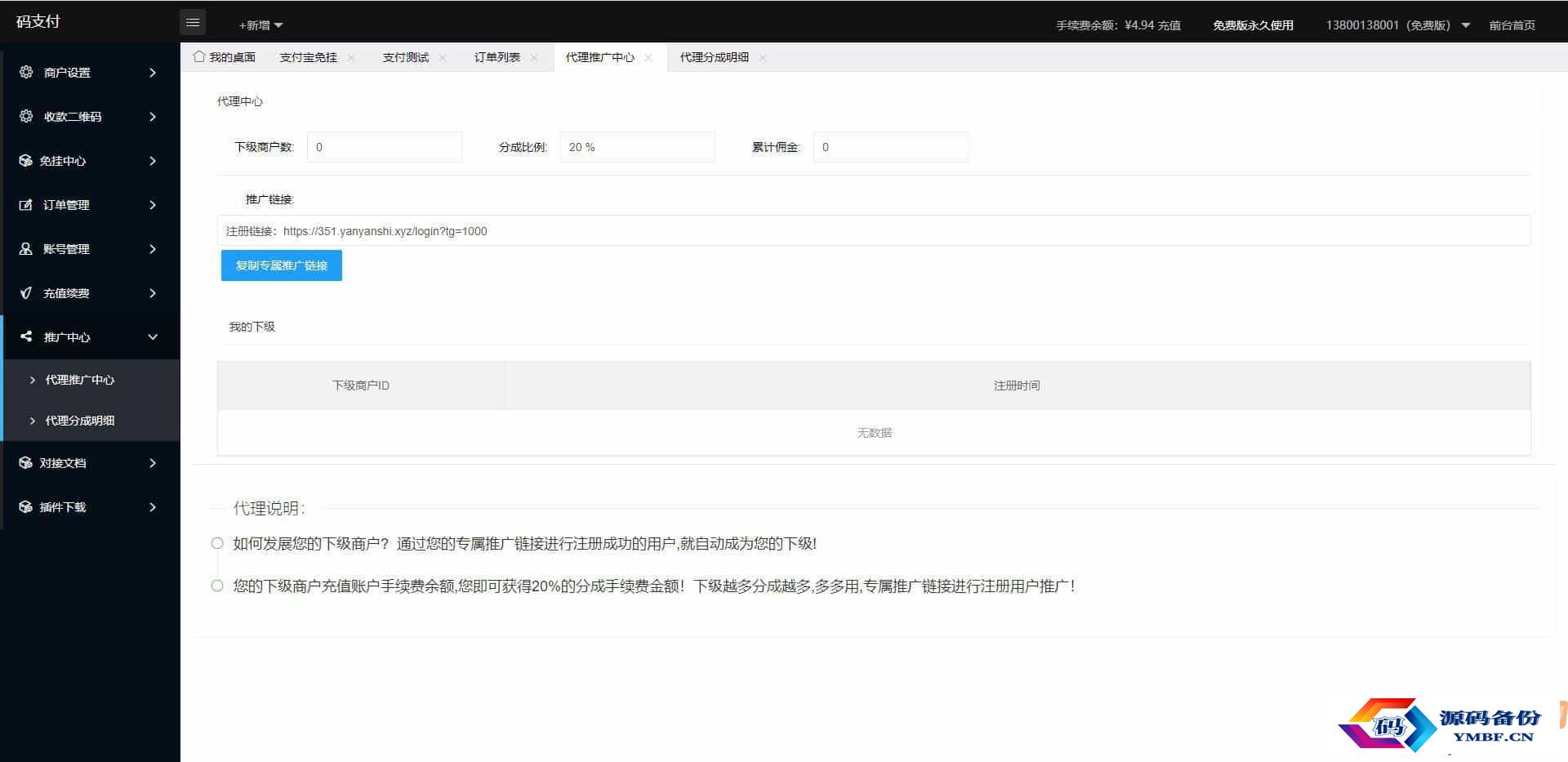Click 复制专属推广链接 button
1568x762 pixels.
pos(282,265)
